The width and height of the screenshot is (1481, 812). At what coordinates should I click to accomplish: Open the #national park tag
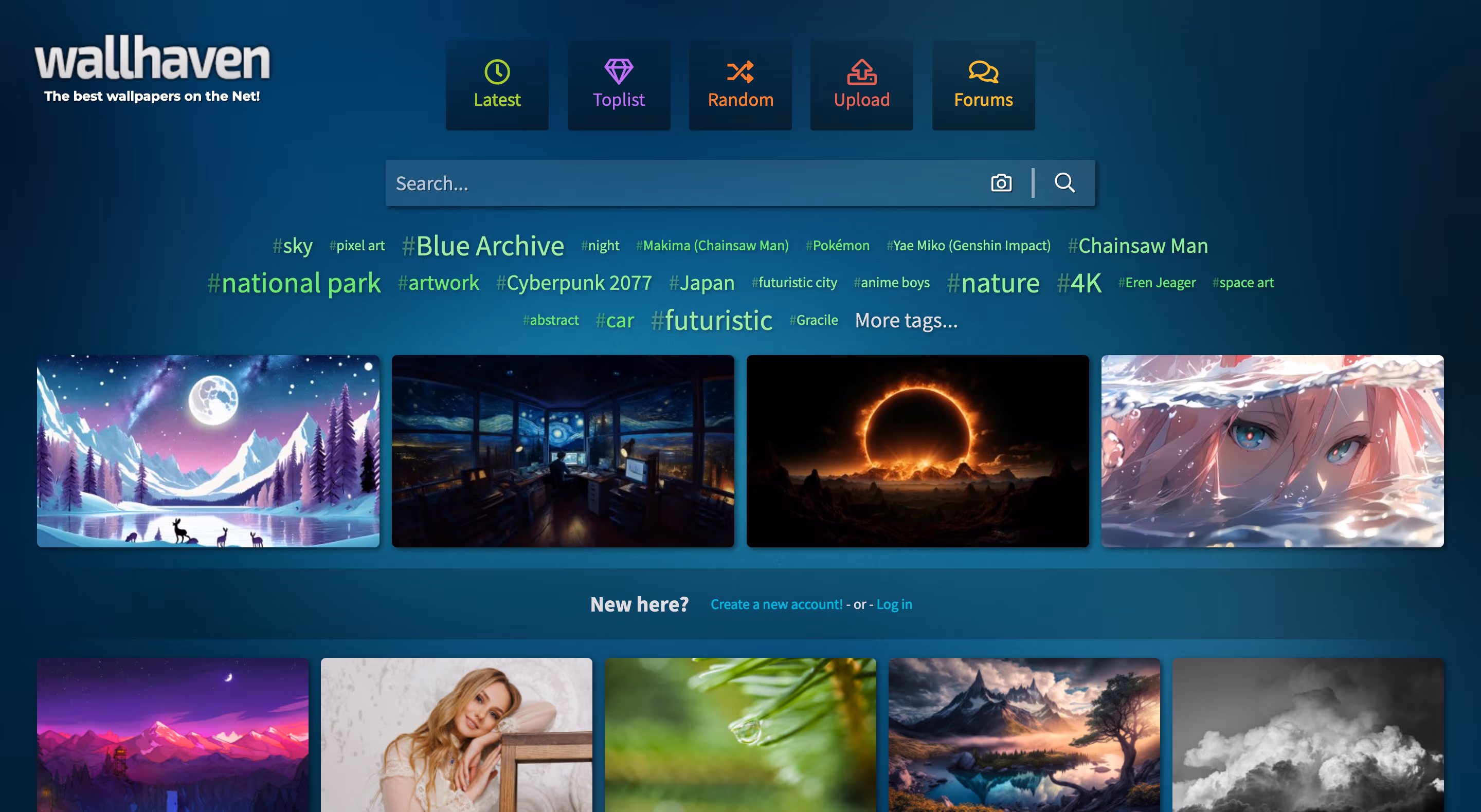(294, 283)
